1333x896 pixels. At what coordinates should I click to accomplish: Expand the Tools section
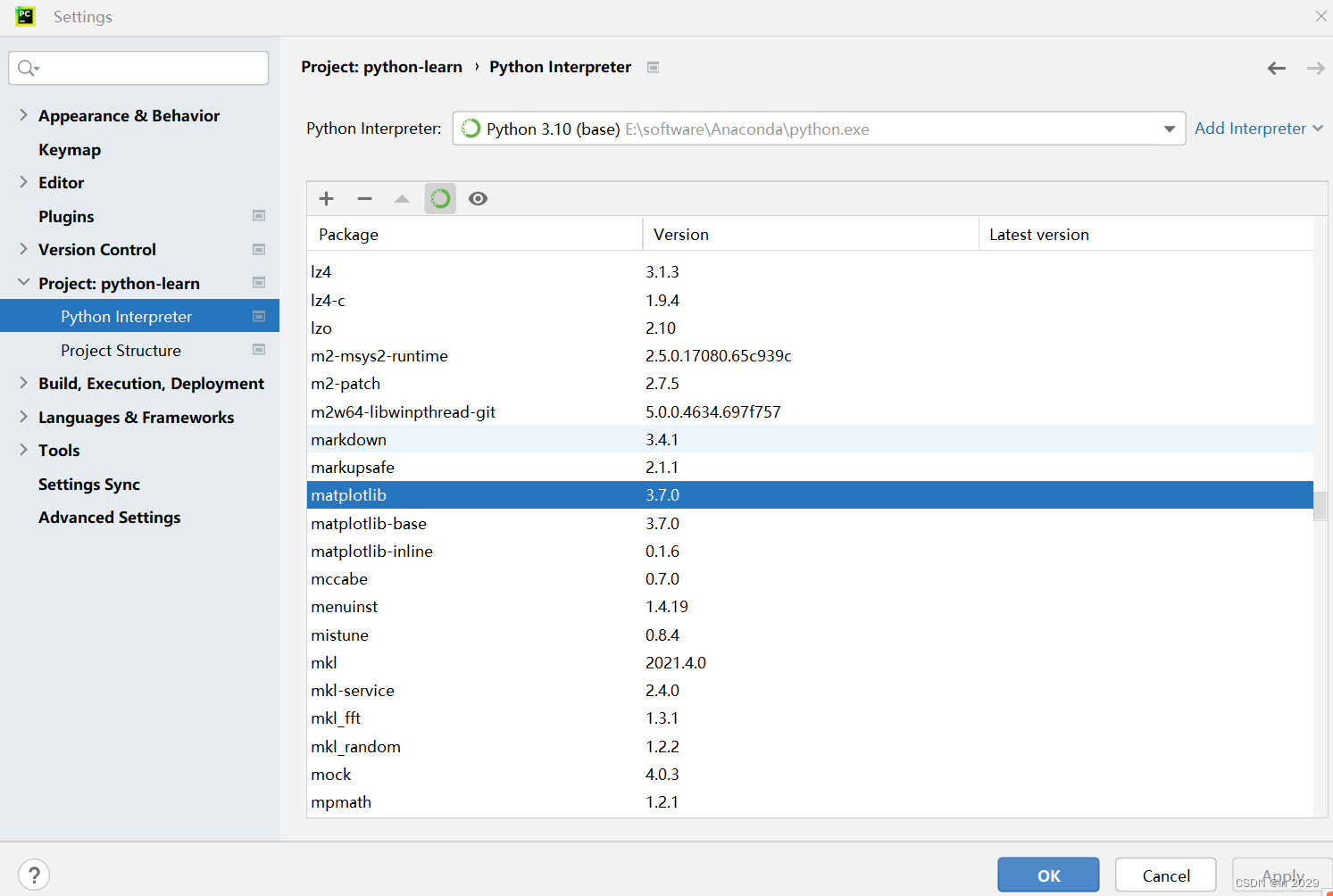(x=23, y=449)
